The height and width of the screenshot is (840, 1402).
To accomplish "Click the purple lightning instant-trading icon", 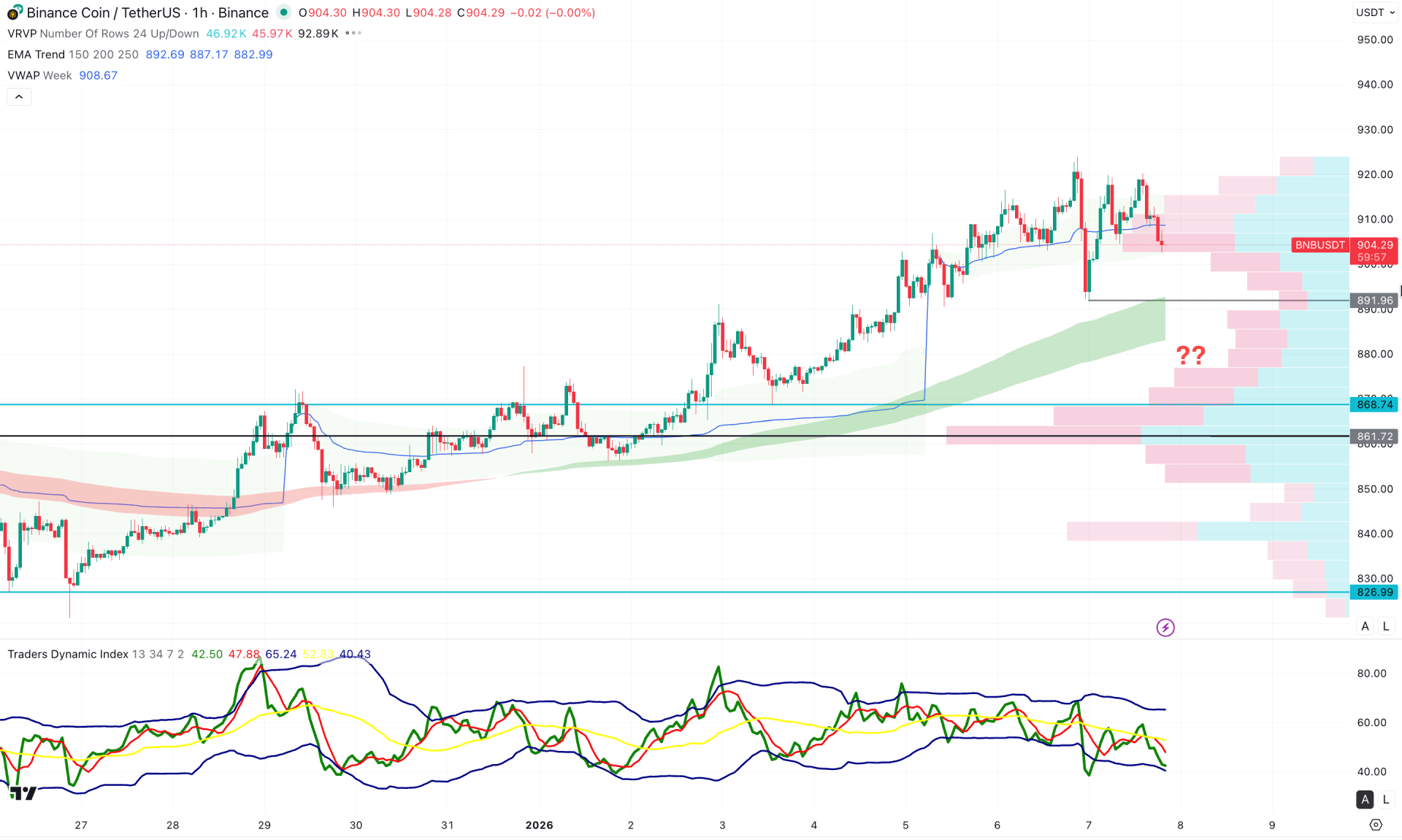I will pyautogui.click(x=1165, y=628).
